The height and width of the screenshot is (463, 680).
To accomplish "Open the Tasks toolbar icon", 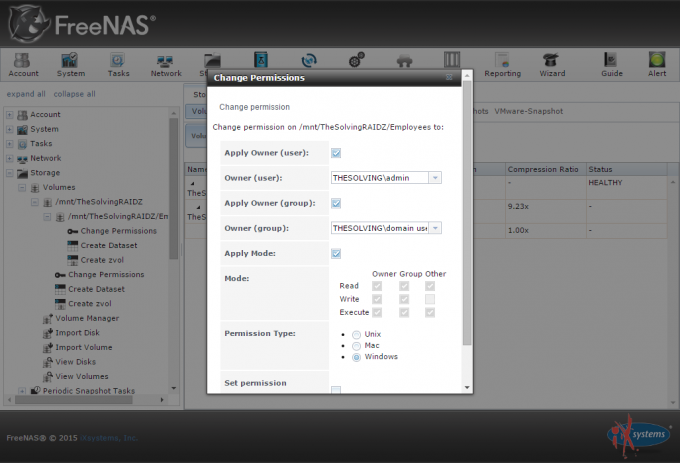I will [118, 64].
